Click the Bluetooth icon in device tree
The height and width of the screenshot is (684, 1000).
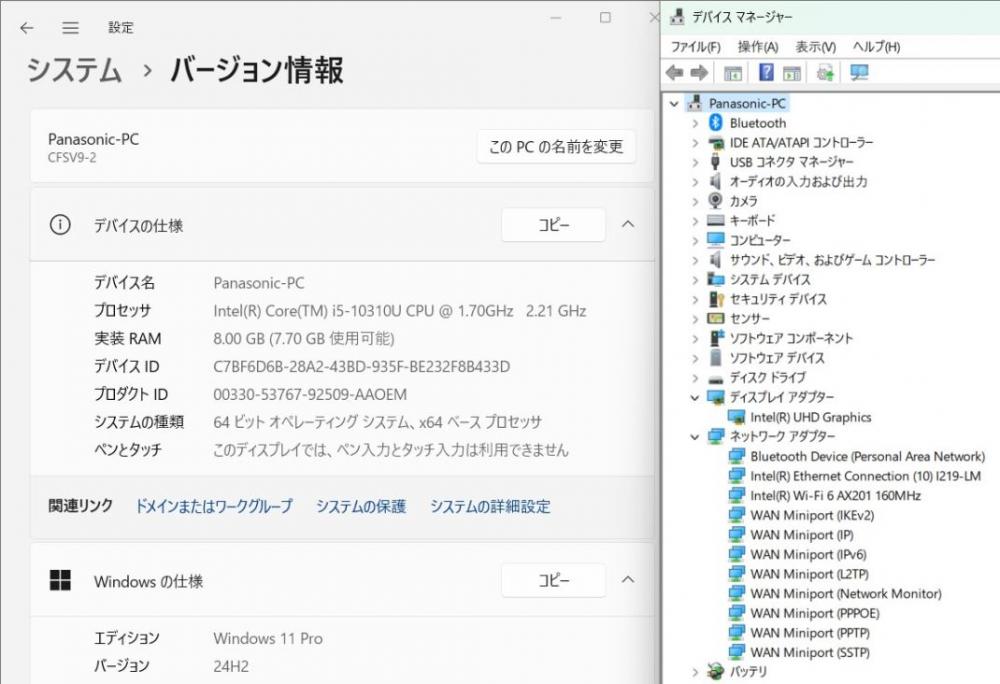[716, 122]
